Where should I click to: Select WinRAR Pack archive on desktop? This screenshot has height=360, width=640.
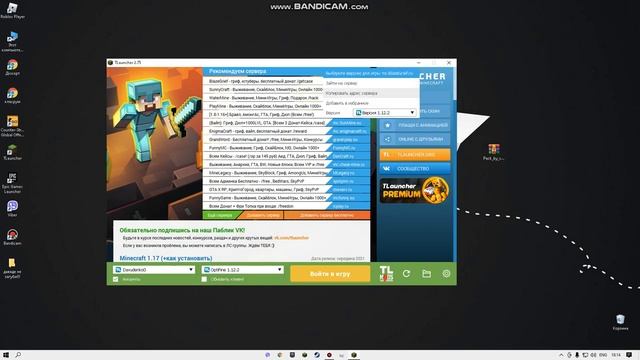493,152
